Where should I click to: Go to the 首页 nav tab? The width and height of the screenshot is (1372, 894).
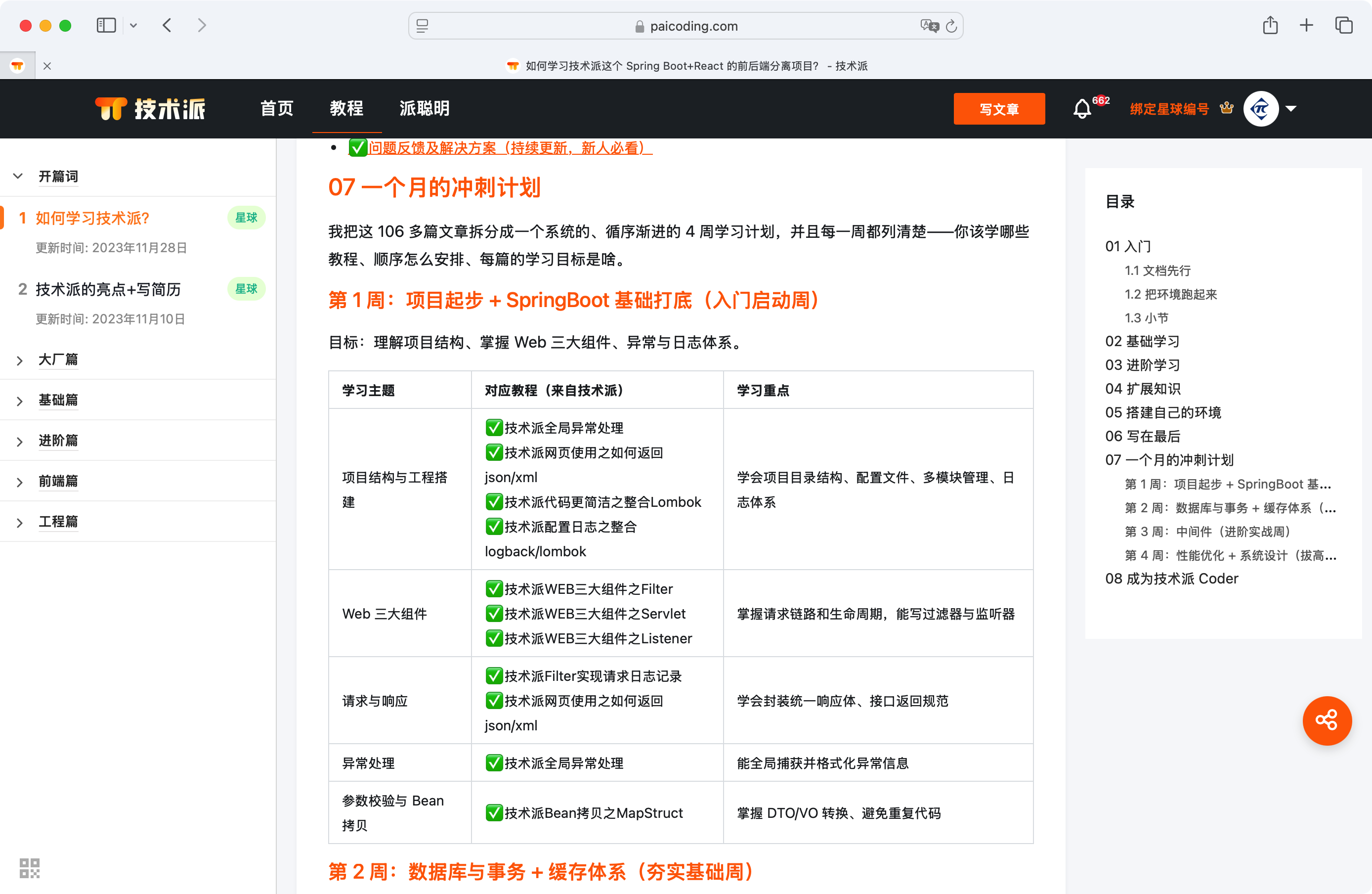point(277,108)
